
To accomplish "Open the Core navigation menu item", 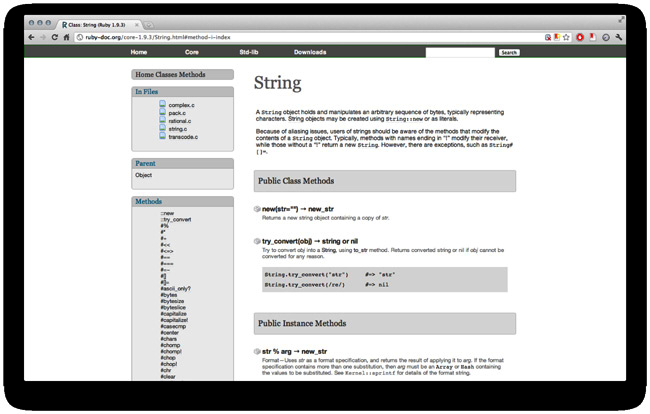I will [x=191, y=52].
